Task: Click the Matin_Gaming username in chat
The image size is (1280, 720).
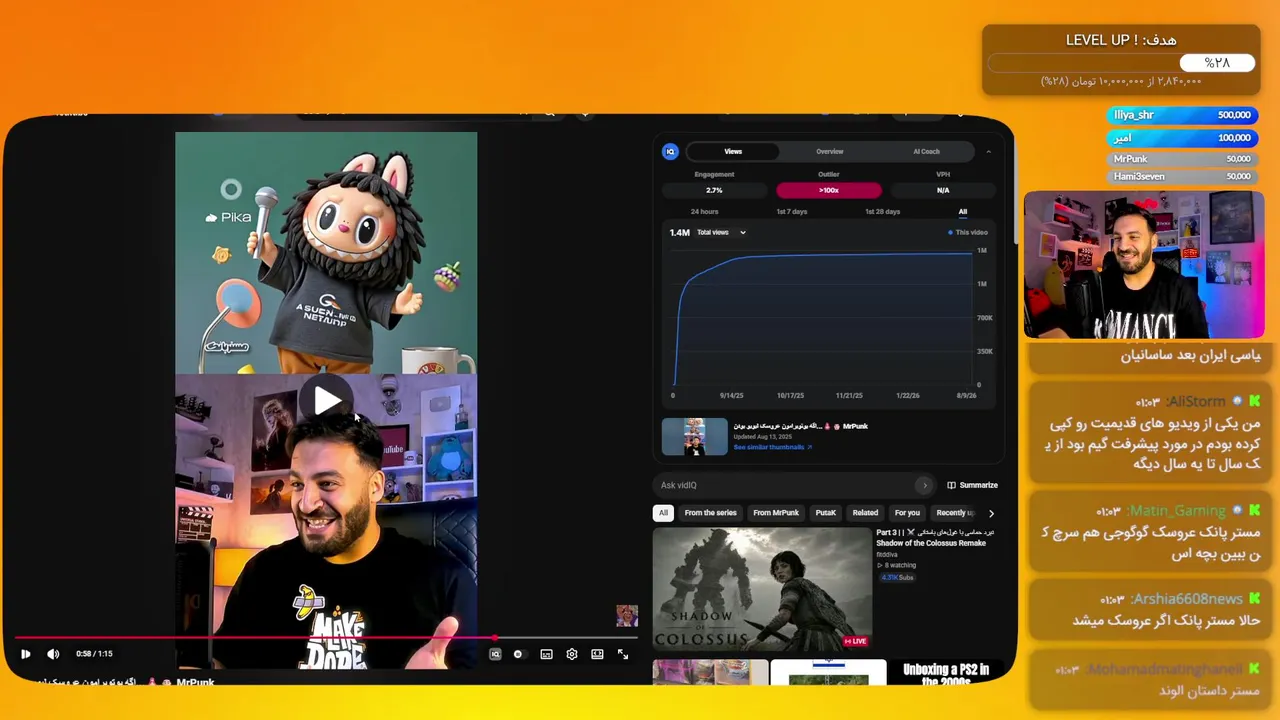Action: click(x=1177, y=510)
